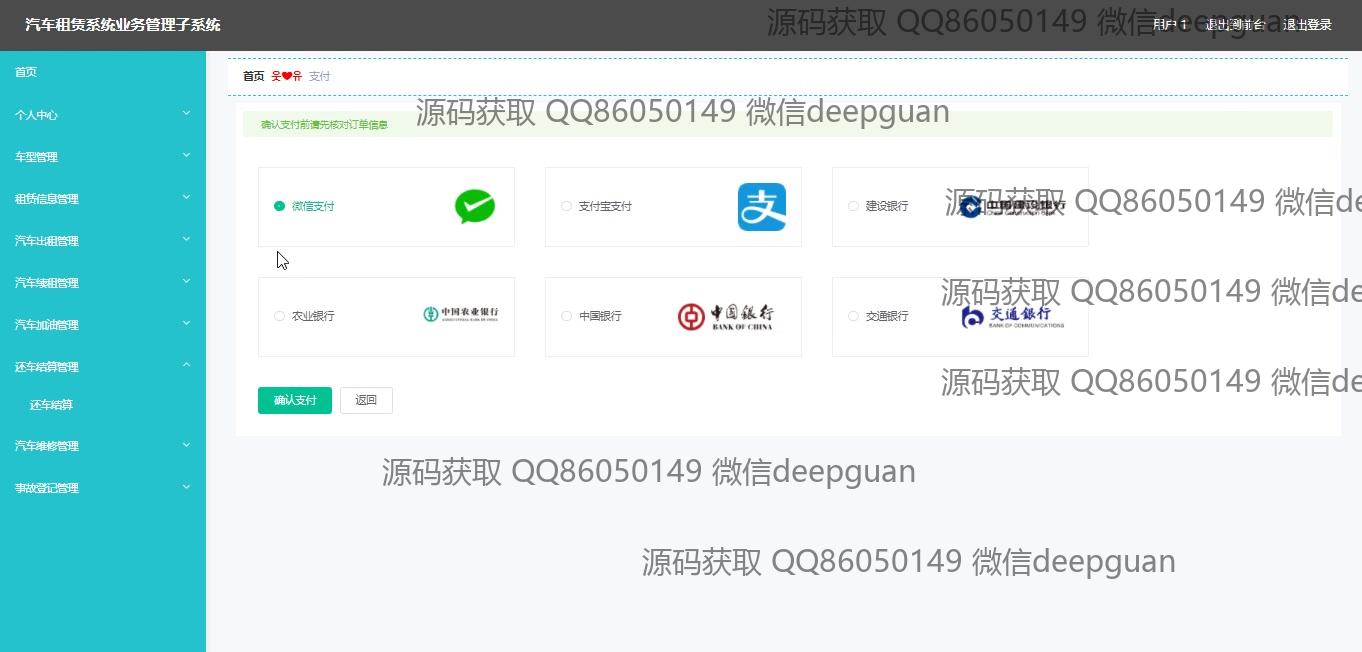1362x652 pixels.
Task: Click the Bank of Communications logo
Action: coord(1012,317)
